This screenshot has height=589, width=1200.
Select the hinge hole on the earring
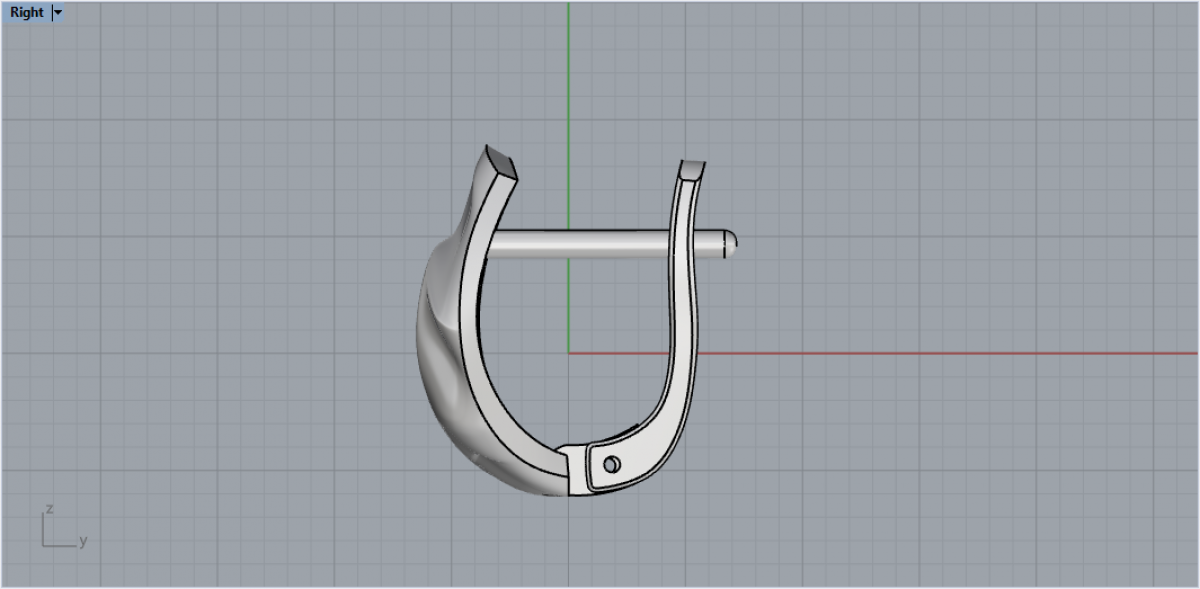click(x=612, y=464)
